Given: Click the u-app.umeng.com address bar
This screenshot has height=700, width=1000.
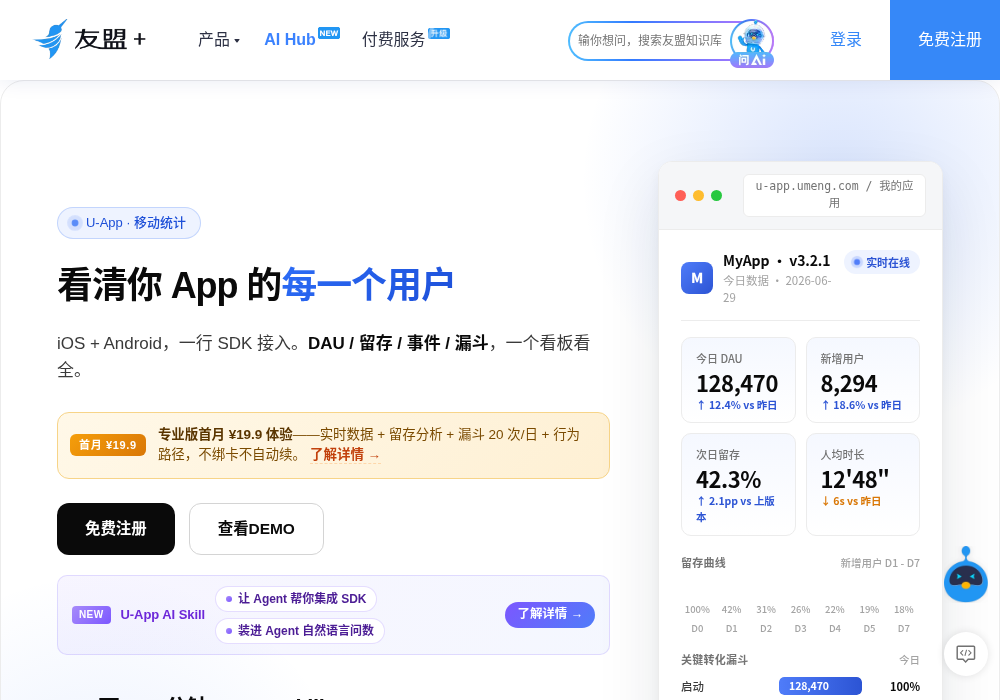Looking at the screenshot, I should click(834, 195).
